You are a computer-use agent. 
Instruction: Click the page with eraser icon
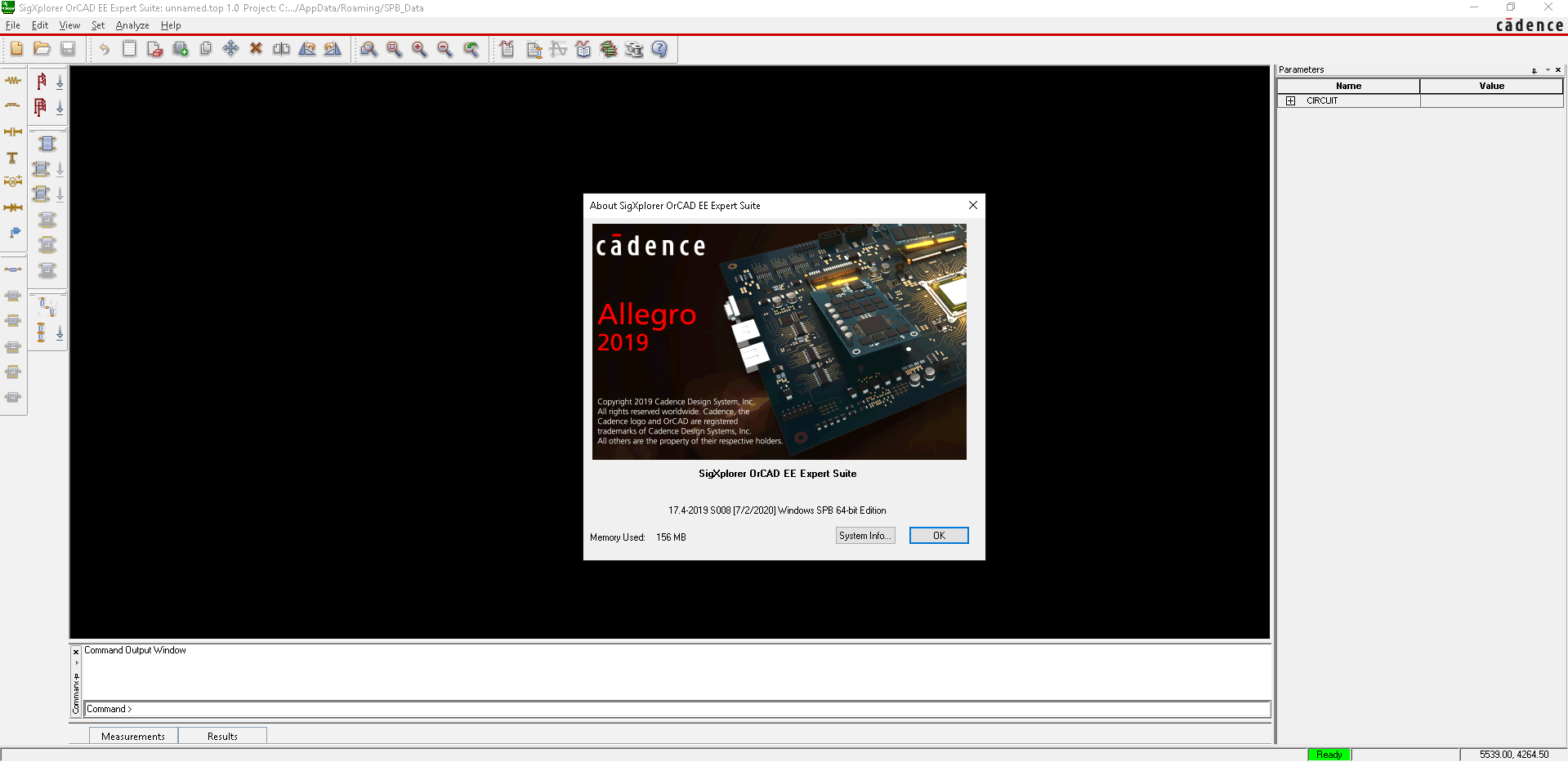click(x=154, y=49)
